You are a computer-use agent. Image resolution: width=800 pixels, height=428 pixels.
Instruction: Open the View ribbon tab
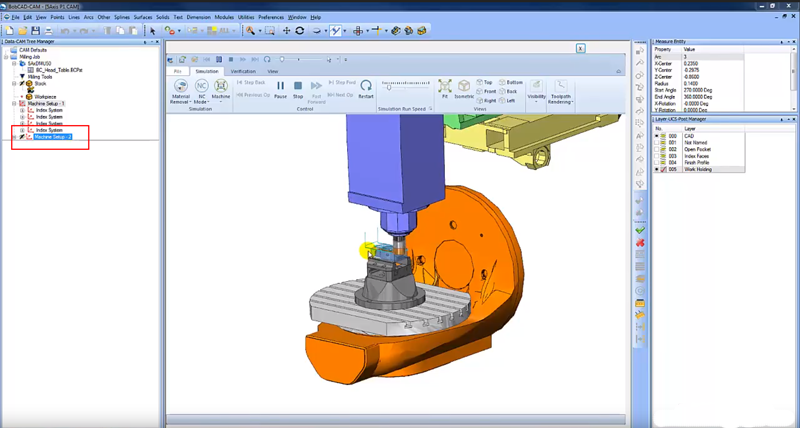point(273,71)
